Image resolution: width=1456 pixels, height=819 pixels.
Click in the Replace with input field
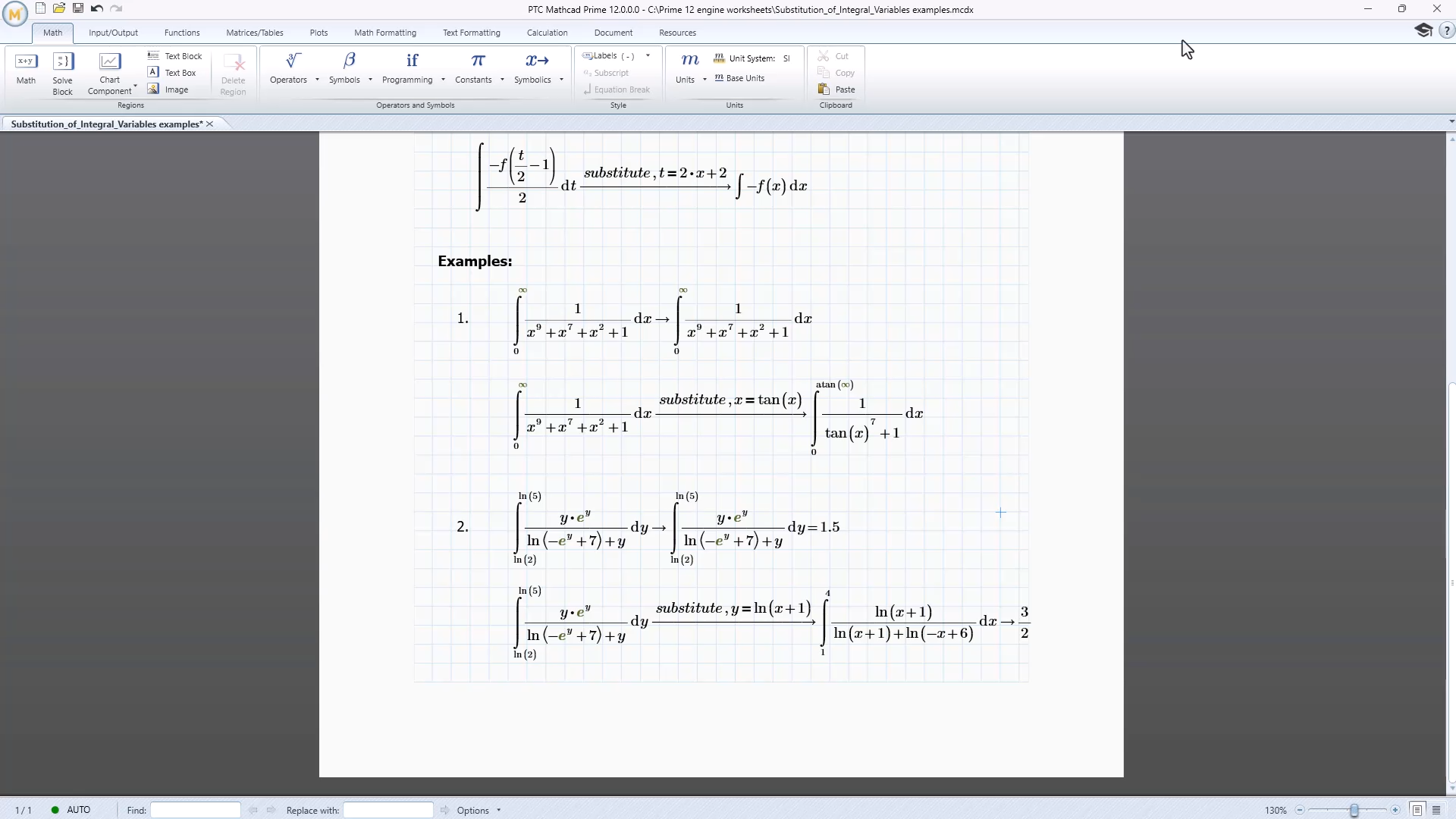tap(388, 810)
